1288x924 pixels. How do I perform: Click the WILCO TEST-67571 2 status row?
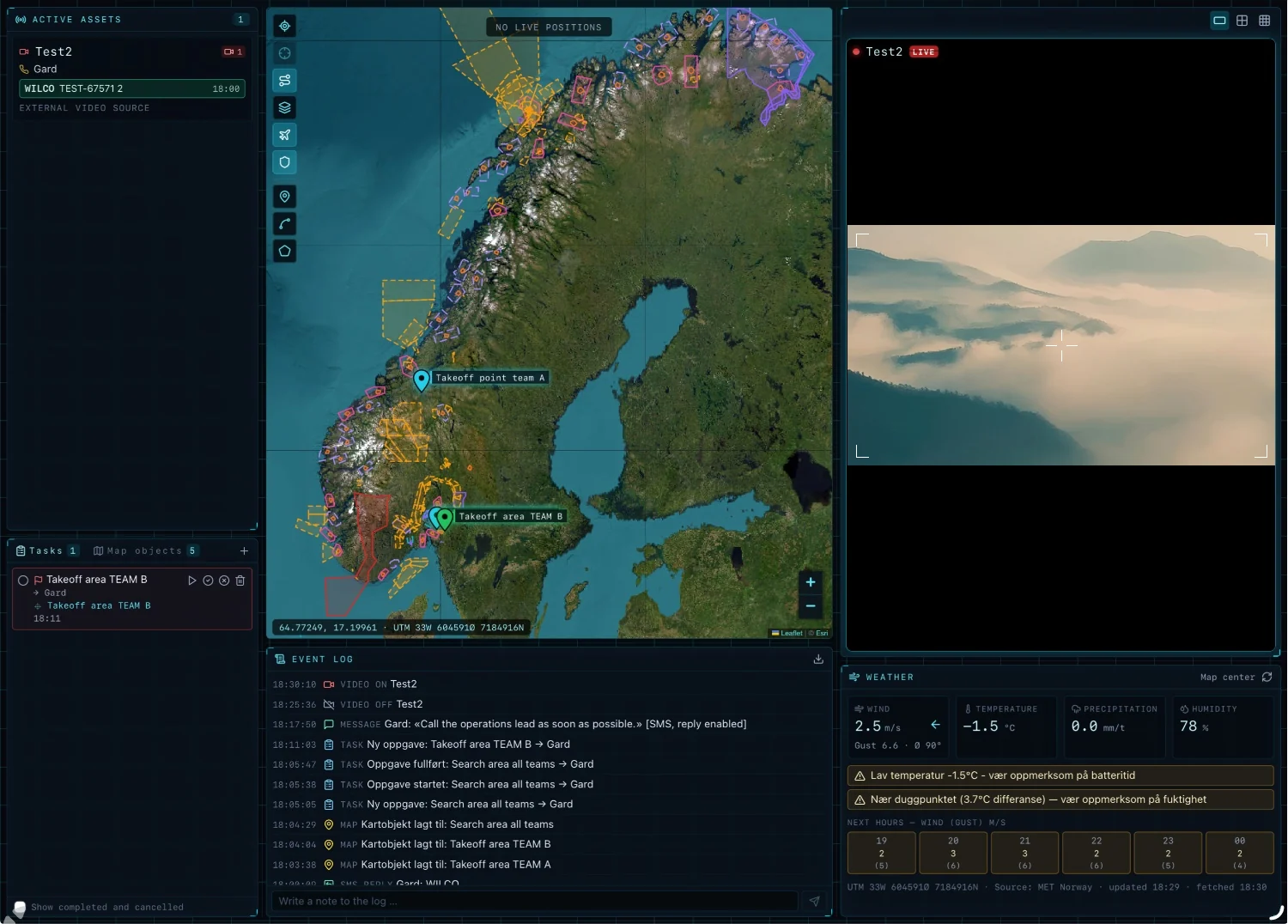[x=132, y=88]
